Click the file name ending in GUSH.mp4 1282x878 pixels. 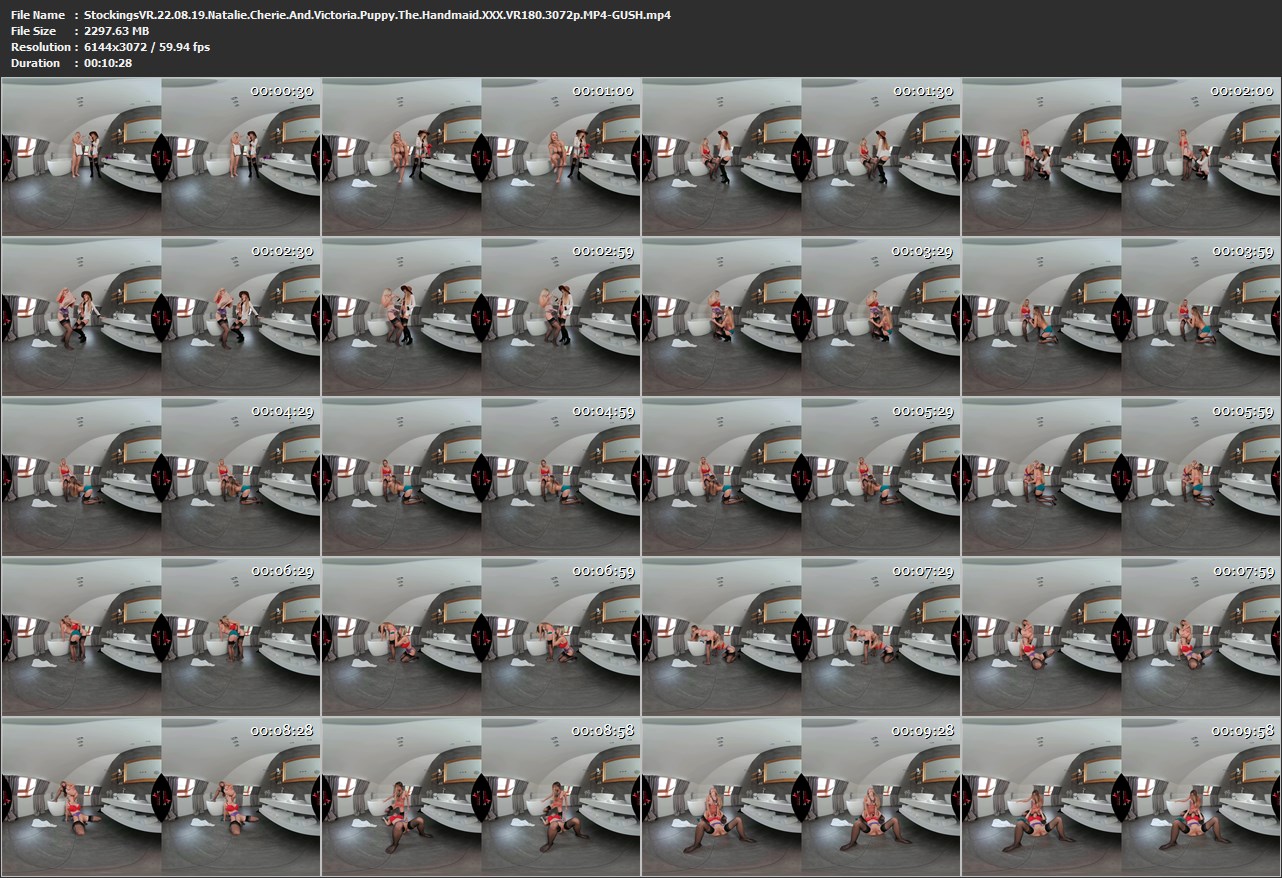[377, 15]
